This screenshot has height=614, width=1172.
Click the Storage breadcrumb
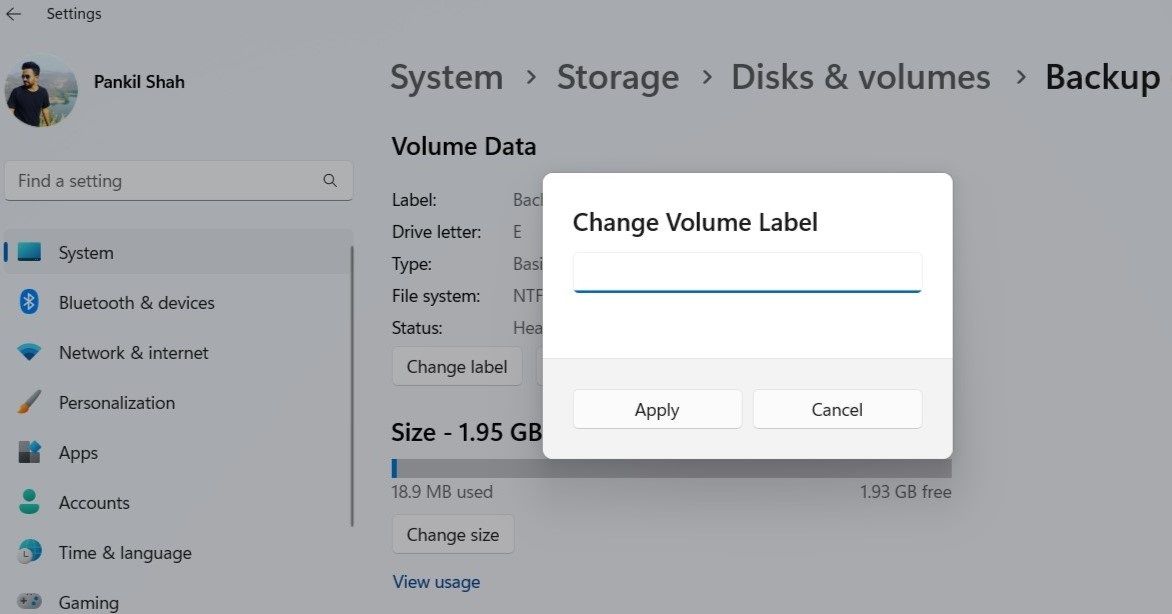tap(618, 78)
